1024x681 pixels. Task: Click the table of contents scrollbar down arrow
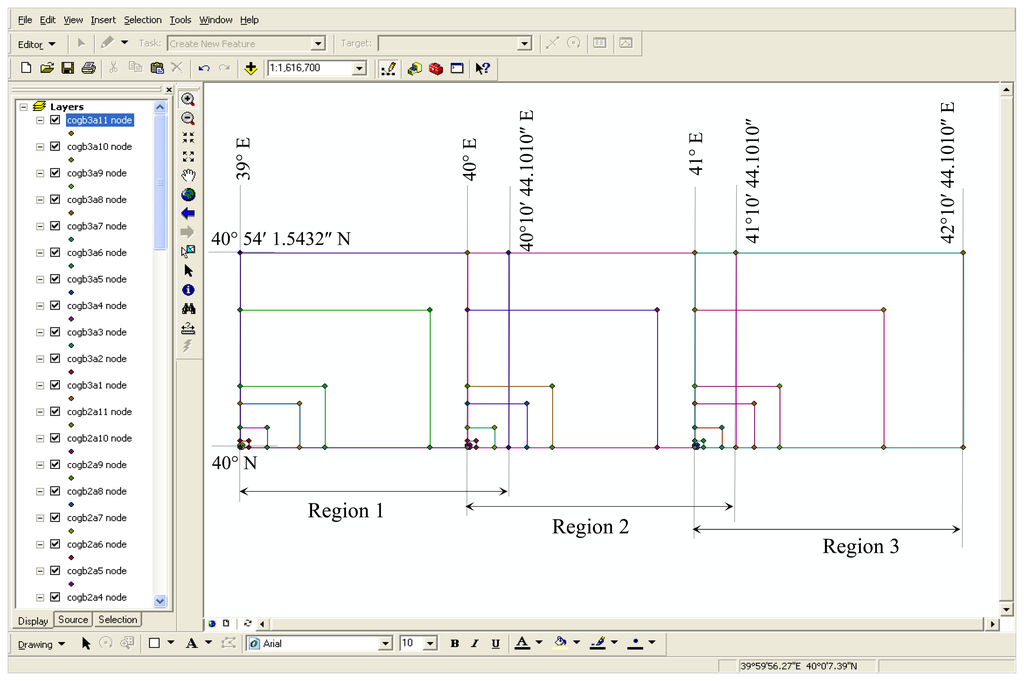pos(160,601)
